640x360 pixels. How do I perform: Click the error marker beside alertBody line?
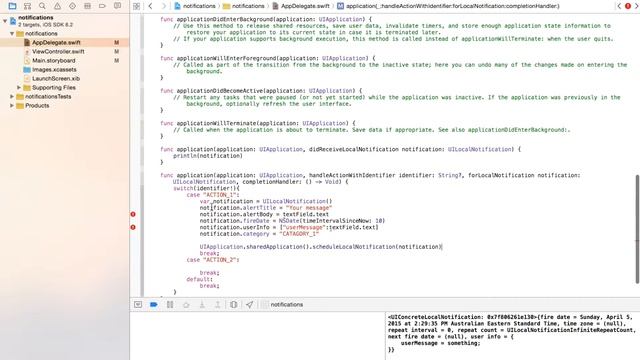(x=133, y=214)
